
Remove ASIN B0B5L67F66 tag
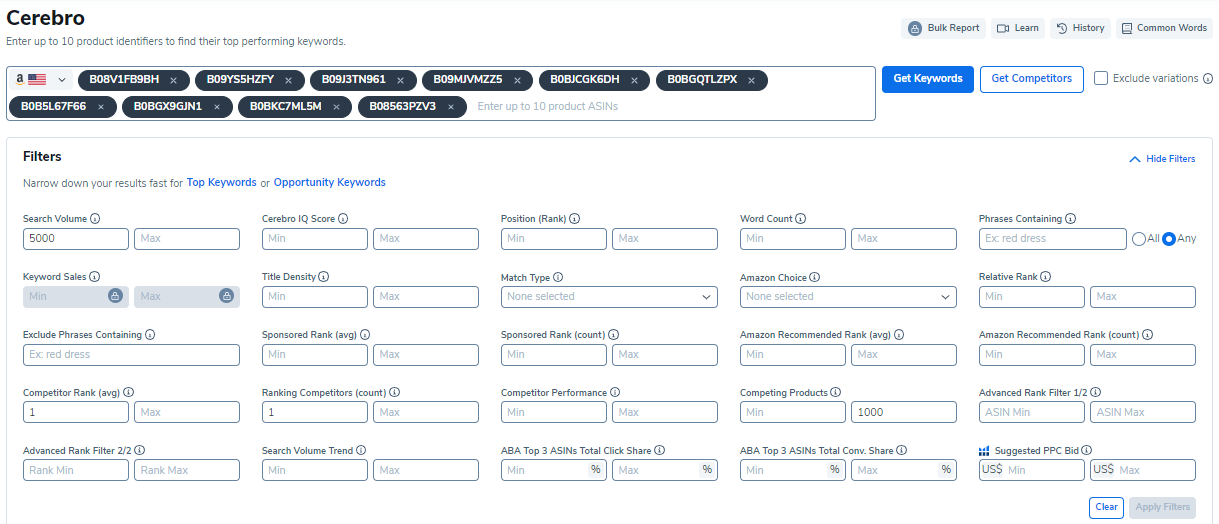click(x=101, y=107)
